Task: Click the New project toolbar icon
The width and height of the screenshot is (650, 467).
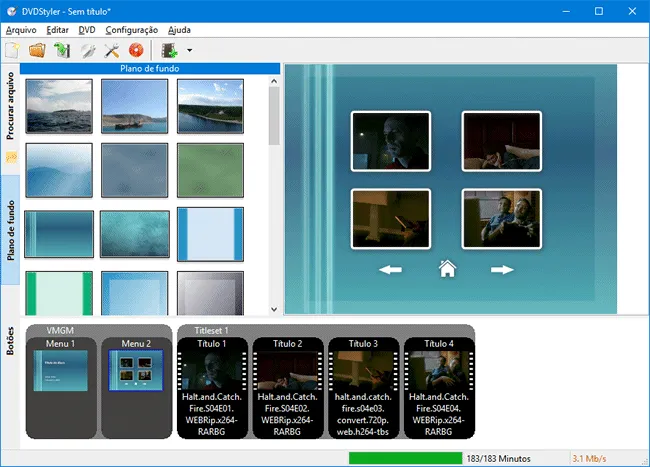Action: (x=12, y=51)
